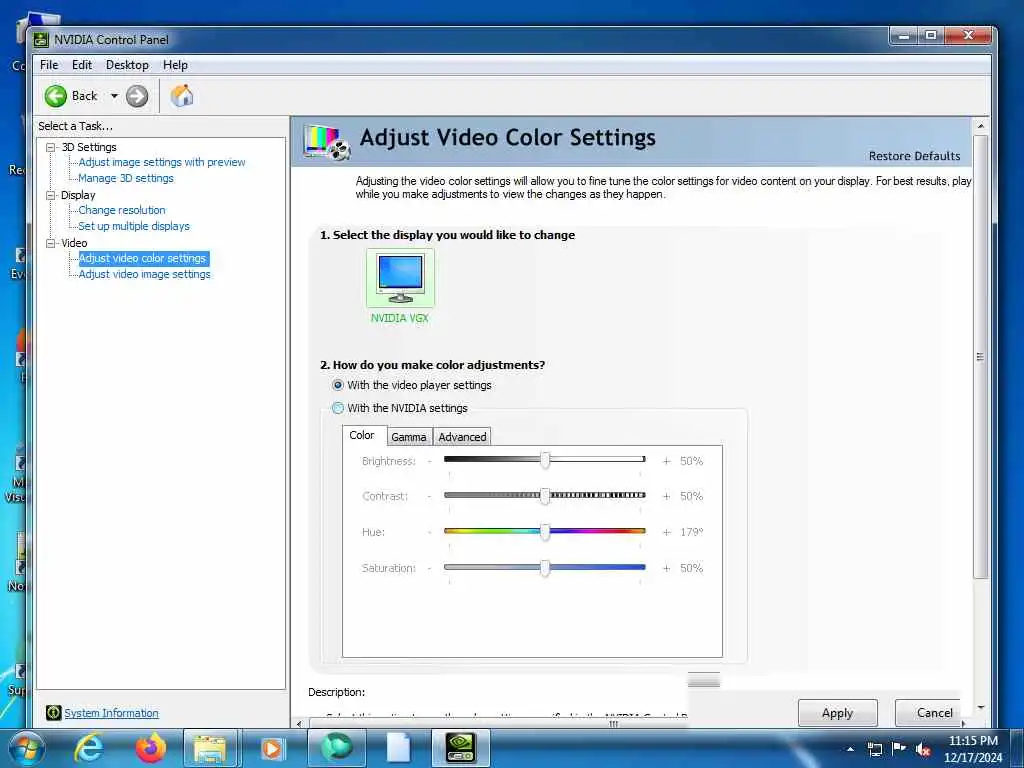
Task: Click the taskbar clock showing 11:15 PM
Action: coord(973,749)
